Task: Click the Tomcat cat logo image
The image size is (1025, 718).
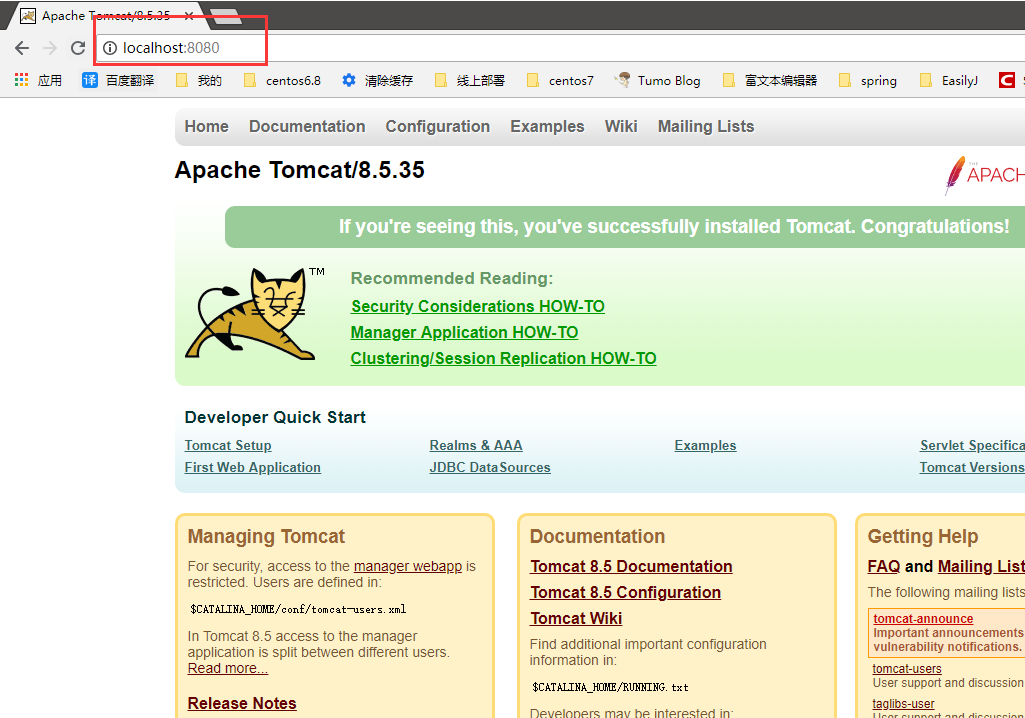Action: (x=251, y=314)
